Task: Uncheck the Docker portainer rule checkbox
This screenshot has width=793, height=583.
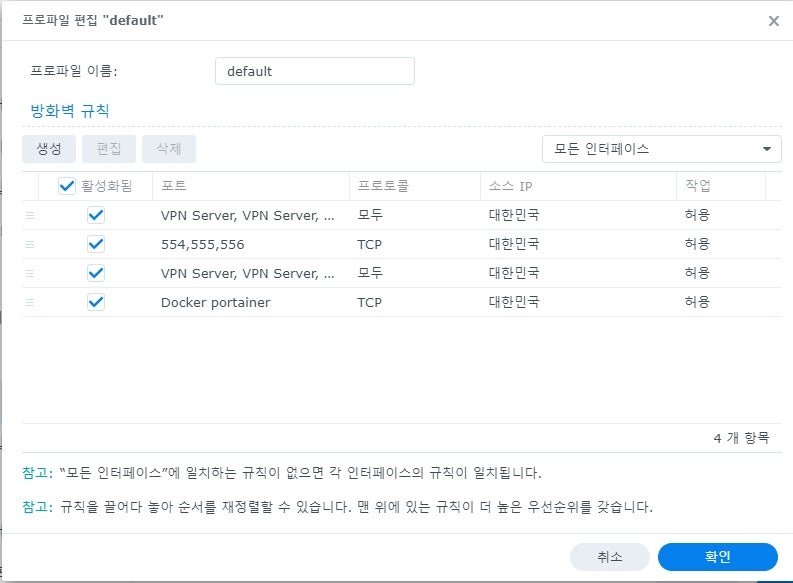Action: pyautogui.click(x=96, y=302)
